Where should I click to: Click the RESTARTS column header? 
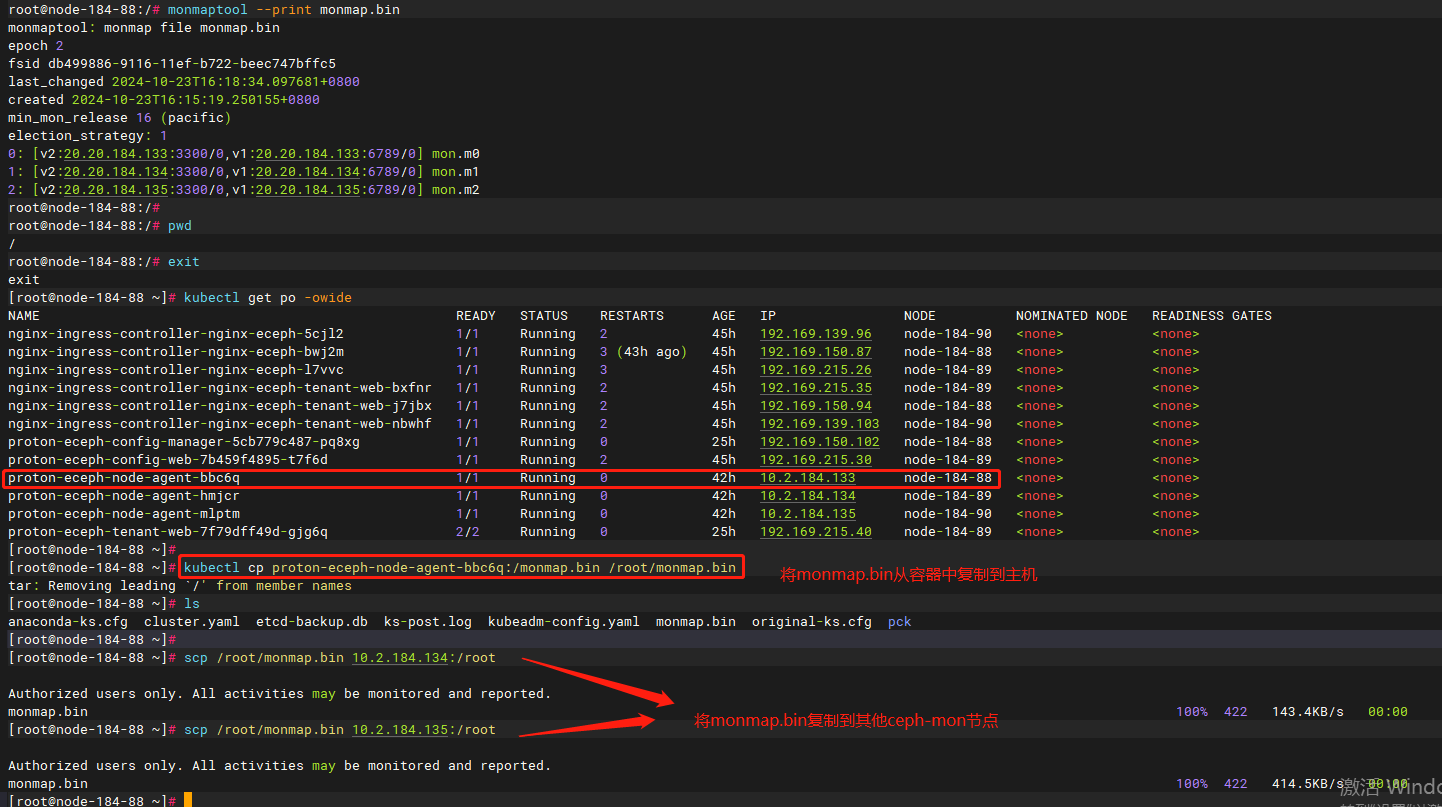[632, 316]
